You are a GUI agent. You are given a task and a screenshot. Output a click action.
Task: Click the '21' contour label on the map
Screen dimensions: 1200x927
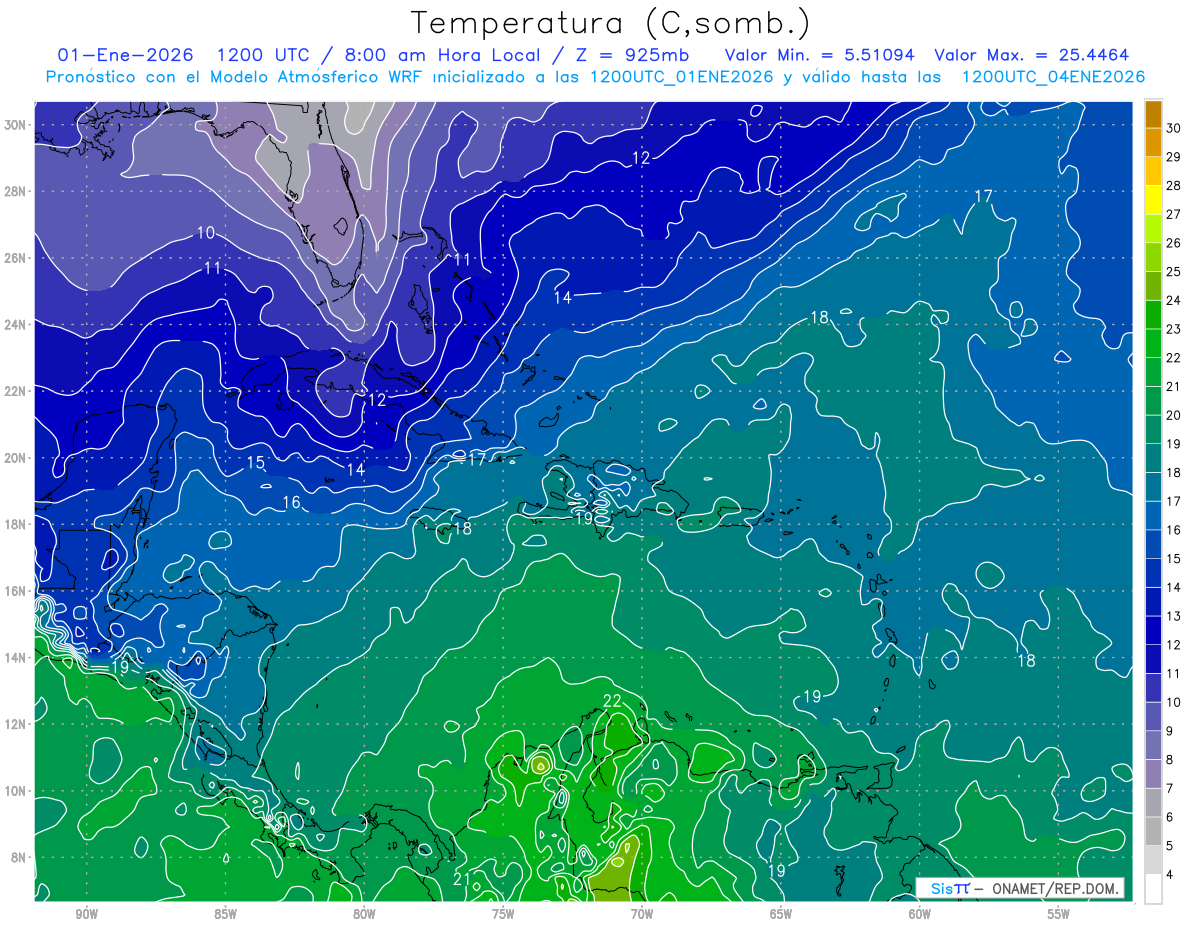461,880
